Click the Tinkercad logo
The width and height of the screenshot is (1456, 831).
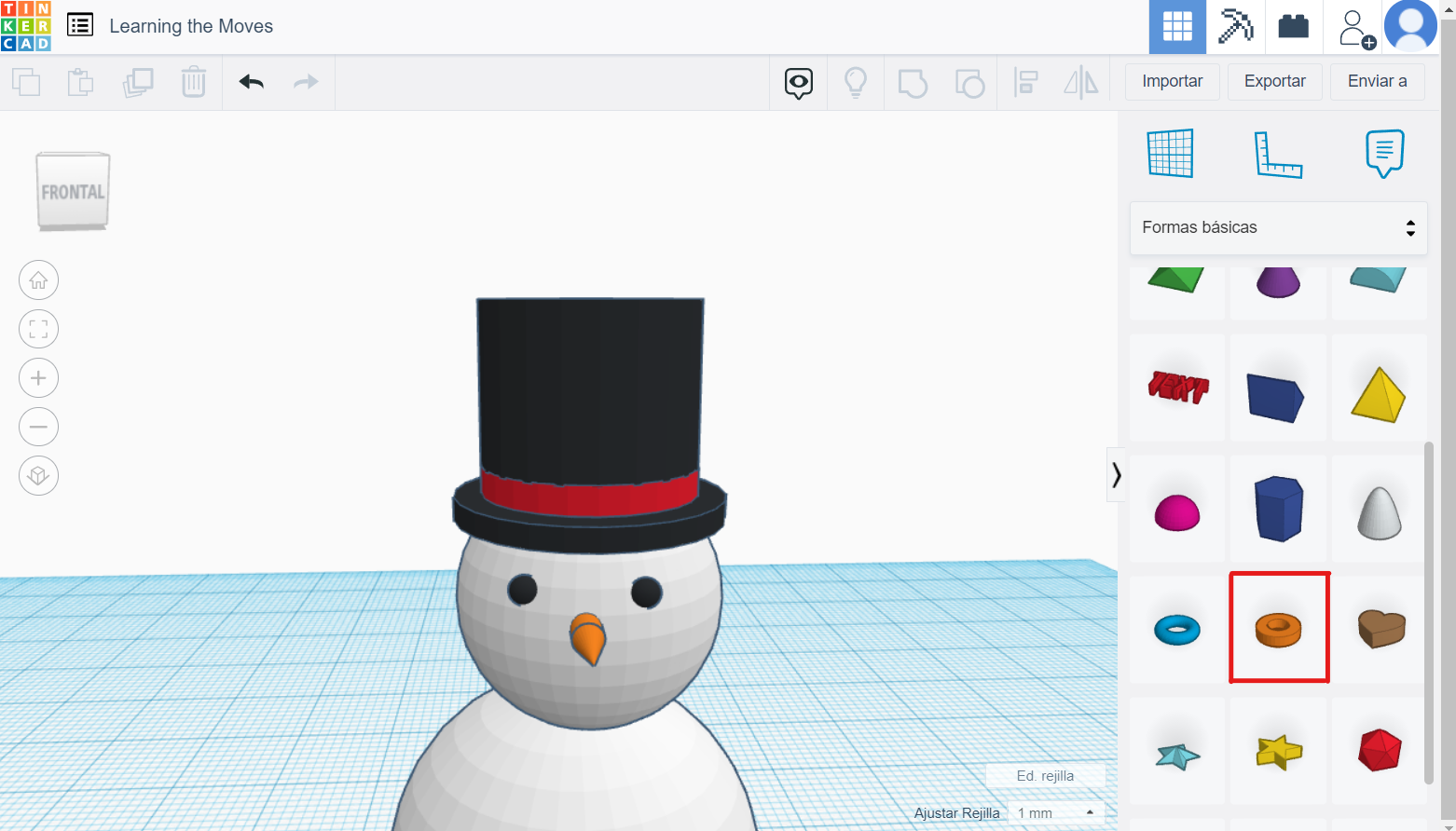click(26, 26)
